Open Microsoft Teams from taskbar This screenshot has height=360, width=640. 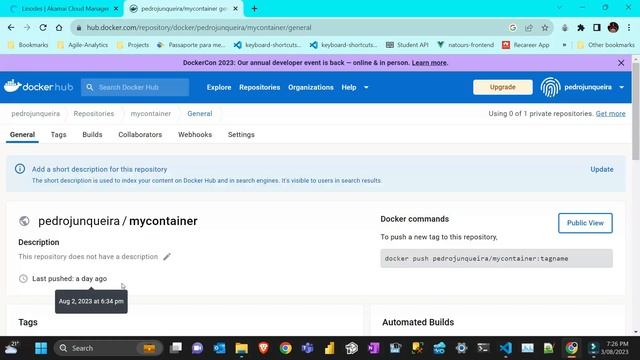(307, 348)
